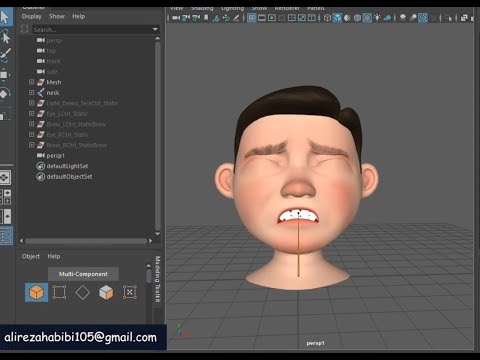The width and height of the screenshot is (480, 360).
Task: Click the Image Plane icon
Action: (216, 18)
